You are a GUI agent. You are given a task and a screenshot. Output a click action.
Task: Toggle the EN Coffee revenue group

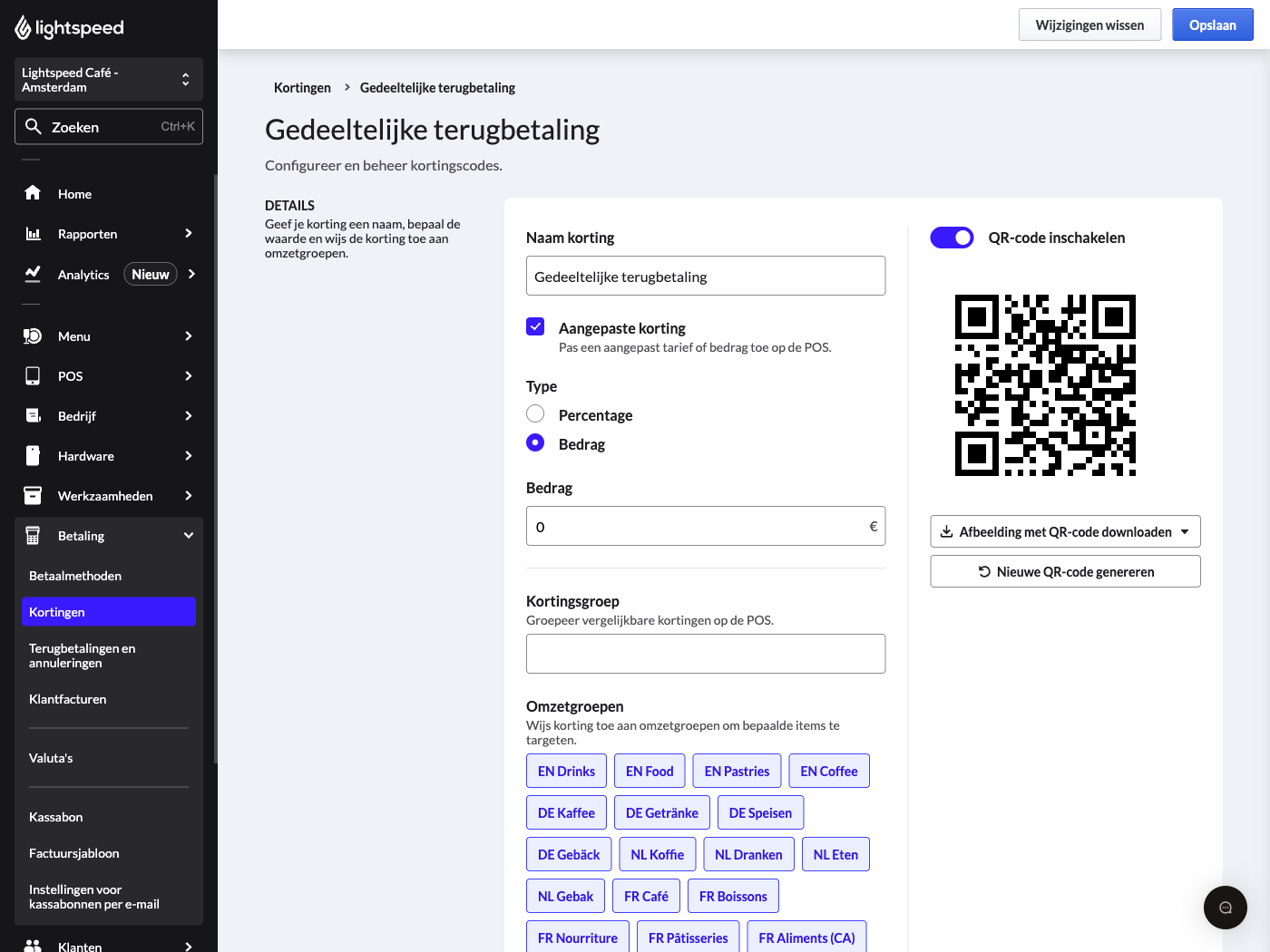[x=829, y=771]
